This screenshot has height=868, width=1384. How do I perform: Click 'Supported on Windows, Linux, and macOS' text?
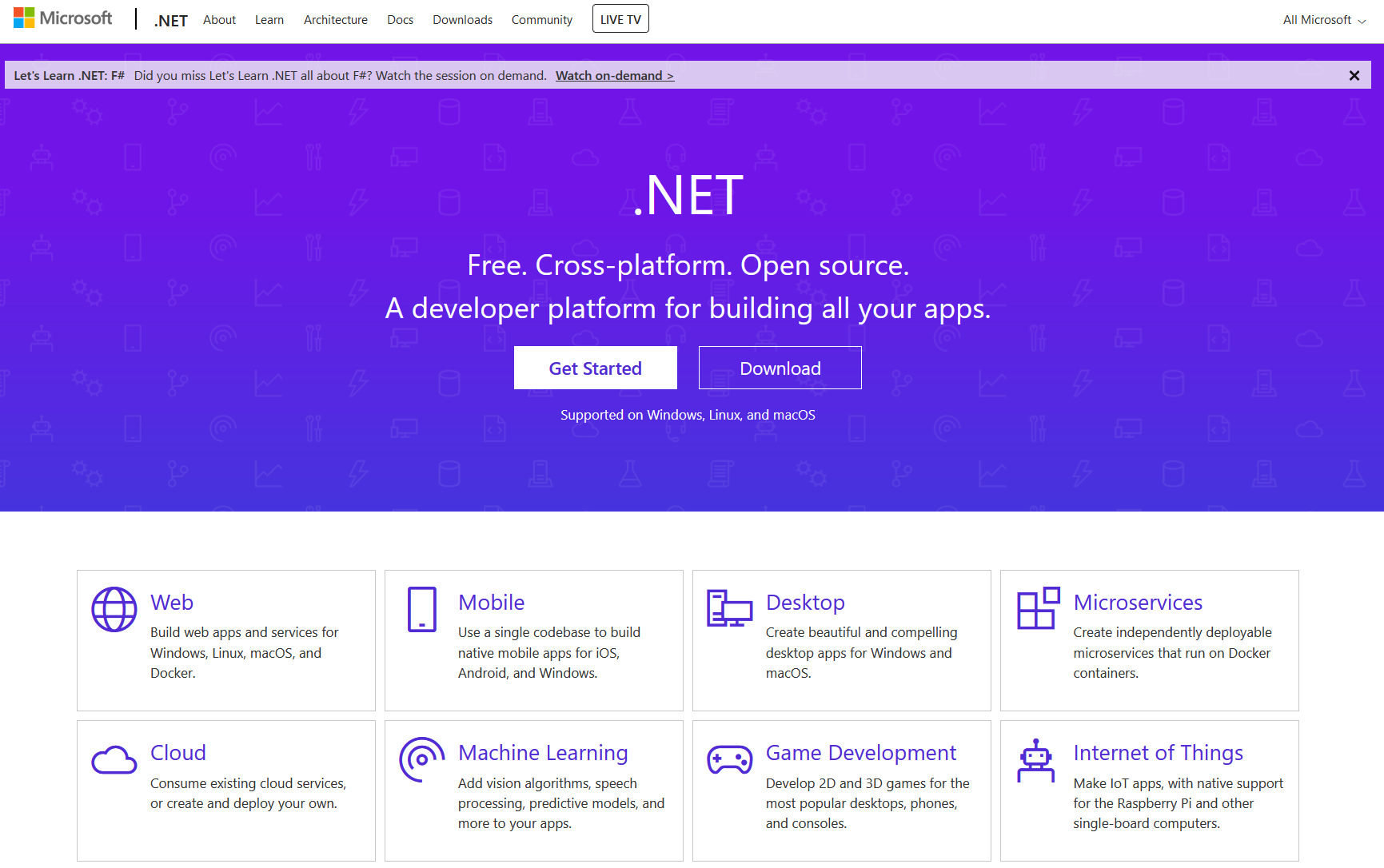tap(688, 416)
